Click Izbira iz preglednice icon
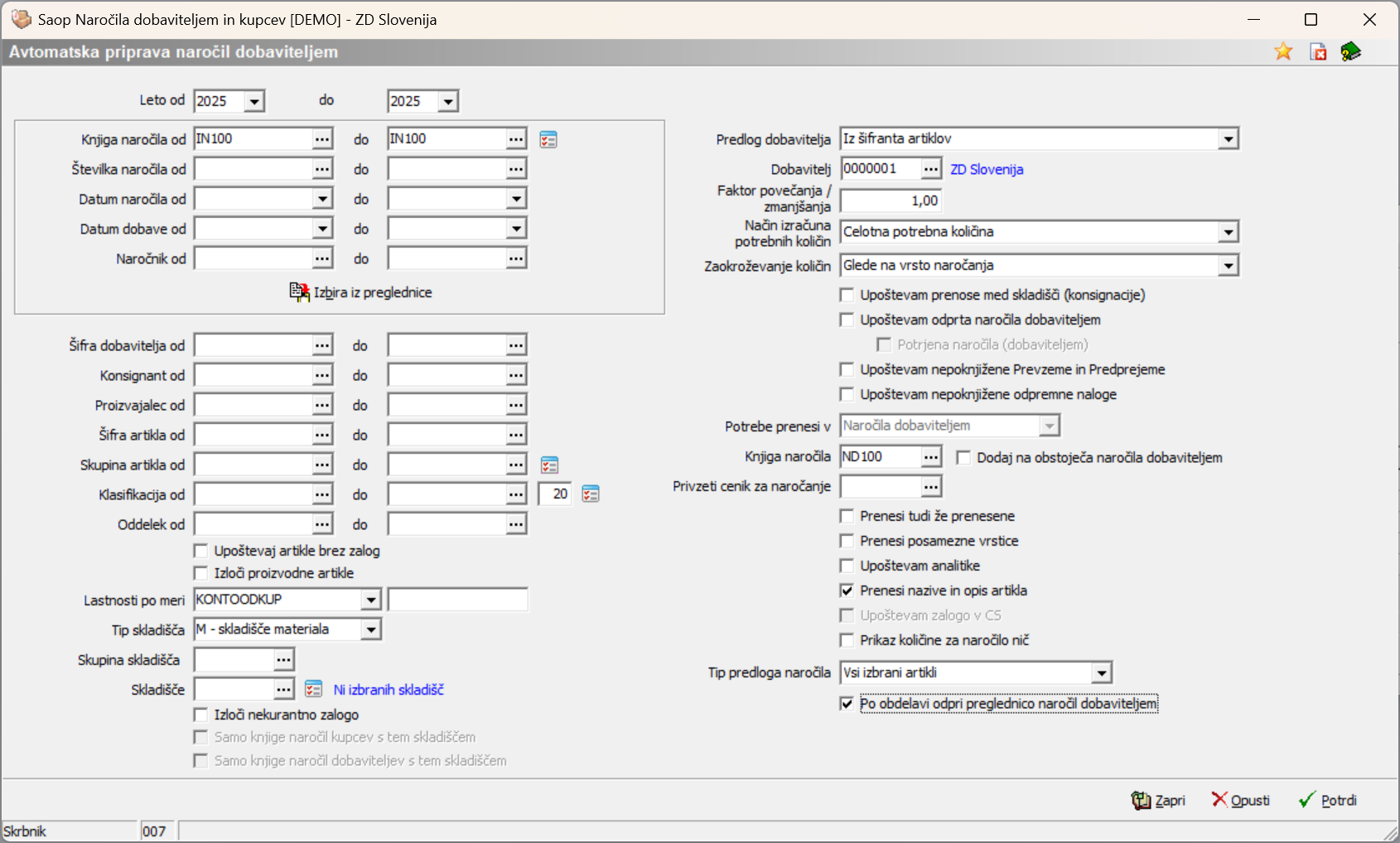 299,292
